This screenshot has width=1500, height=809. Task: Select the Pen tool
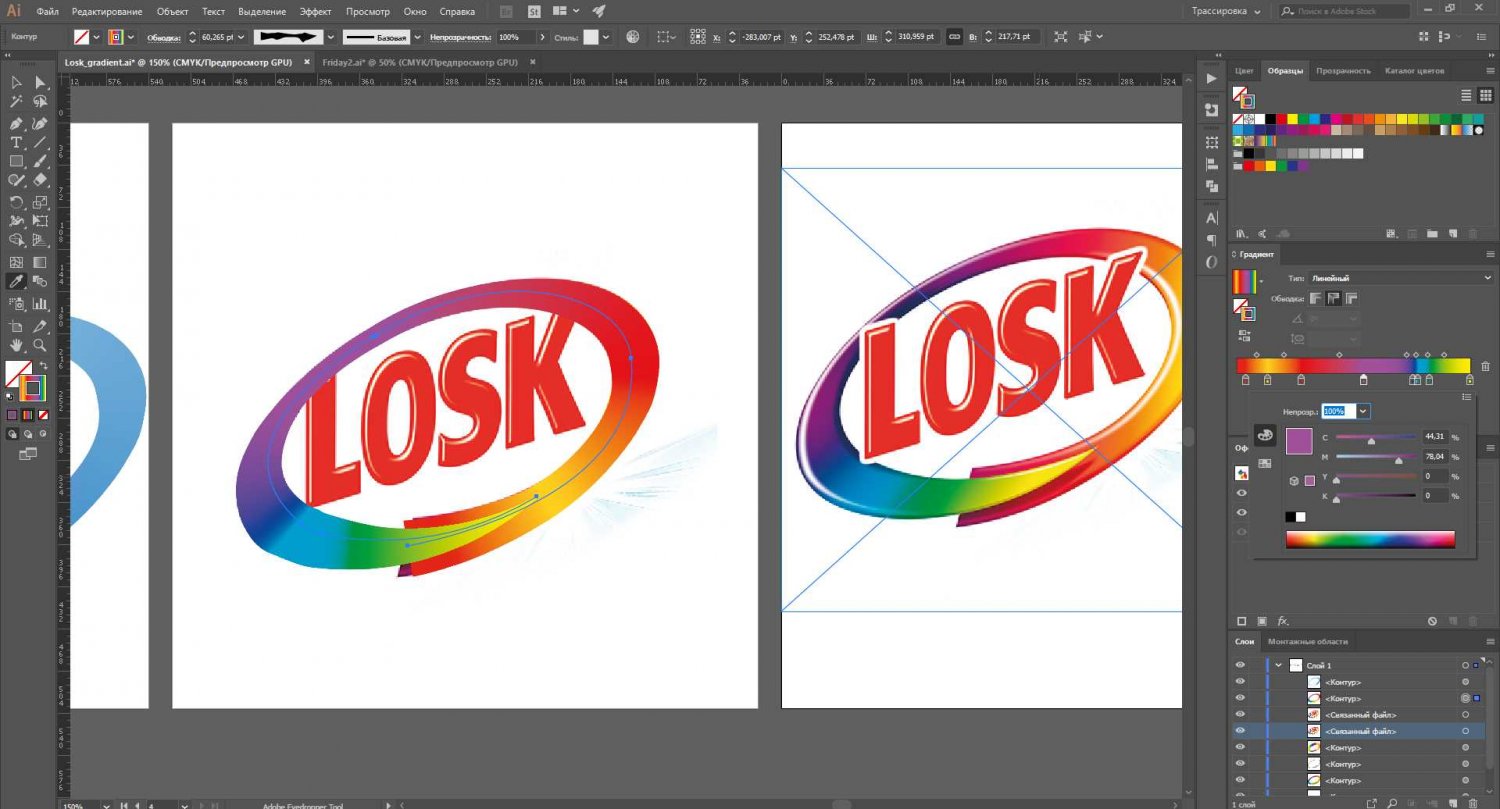(x=17, y=124)
